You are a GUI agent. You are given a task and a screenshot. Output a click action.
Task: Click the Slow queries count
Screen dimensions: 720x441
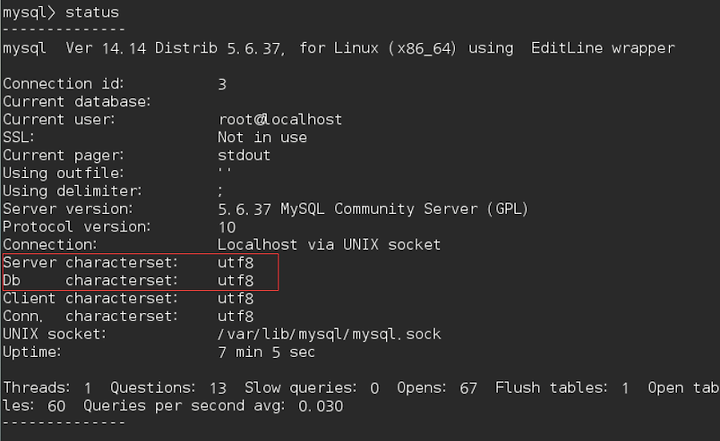click(x=375, y=389)
